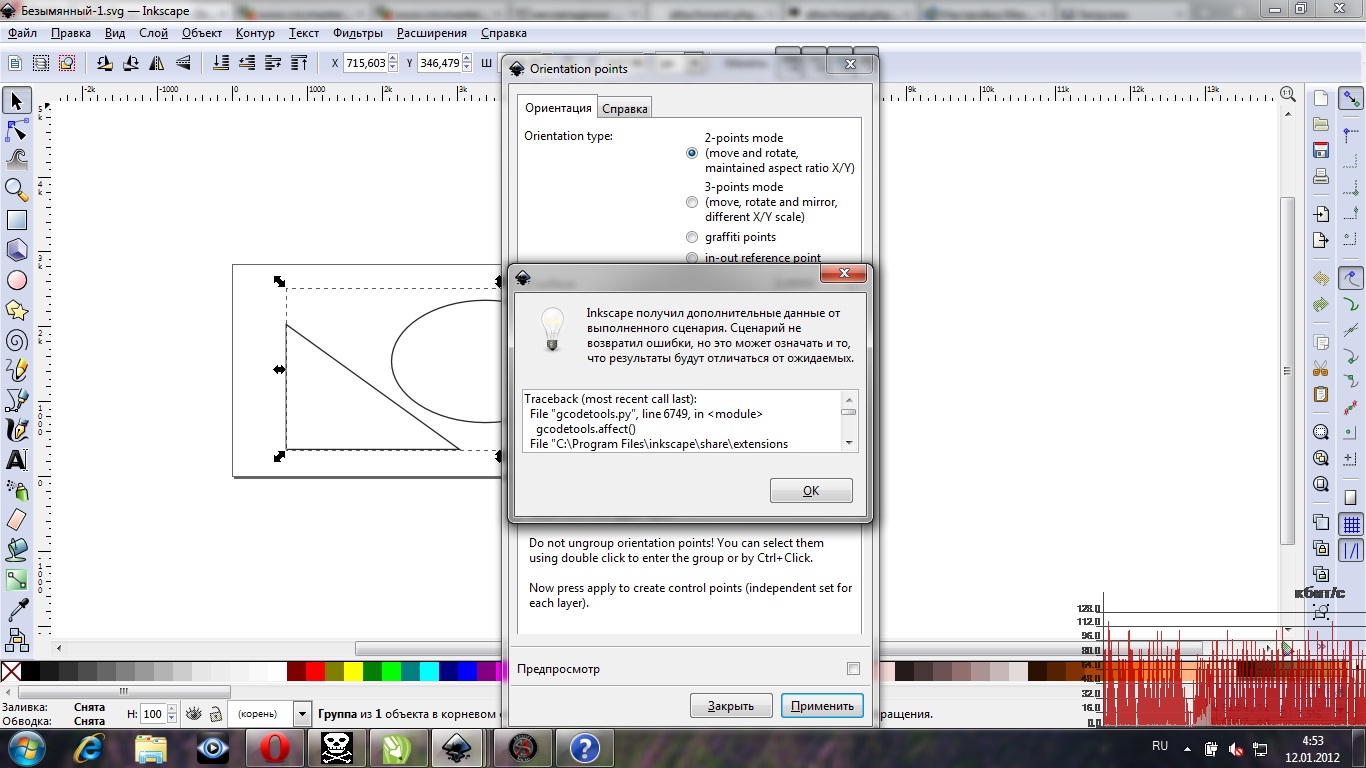Click the Cut scissors icon

click(1321, 367)
